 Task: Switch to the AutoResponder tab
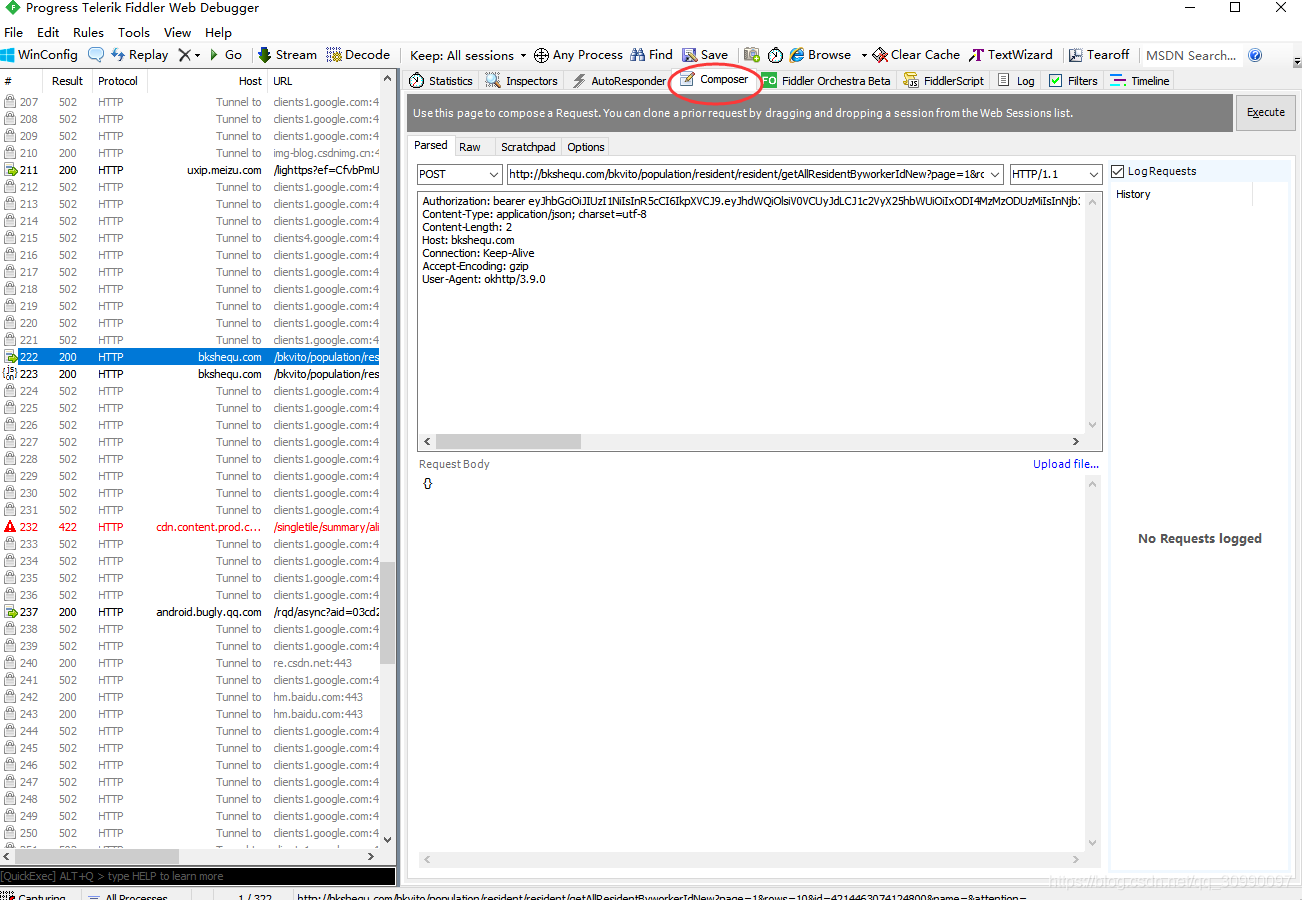pos(618,81)
